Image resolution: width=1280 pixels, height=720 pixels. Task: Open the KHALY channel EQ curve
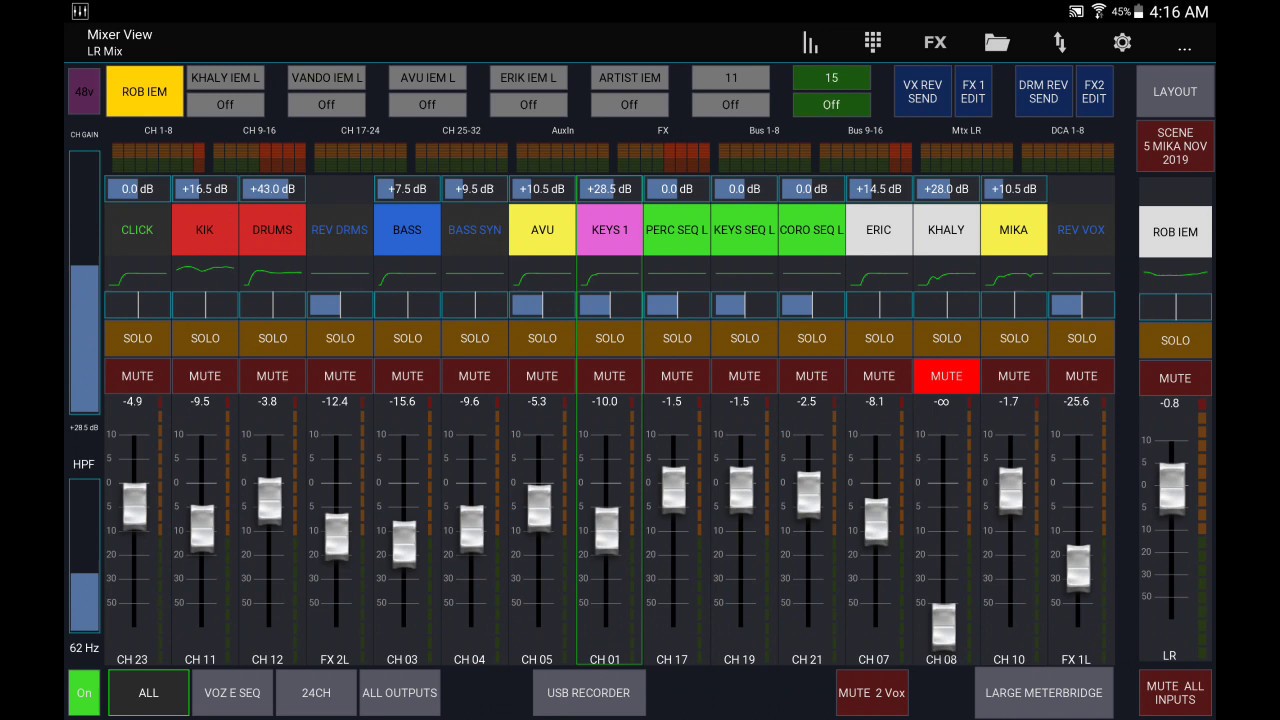point(946,274)
